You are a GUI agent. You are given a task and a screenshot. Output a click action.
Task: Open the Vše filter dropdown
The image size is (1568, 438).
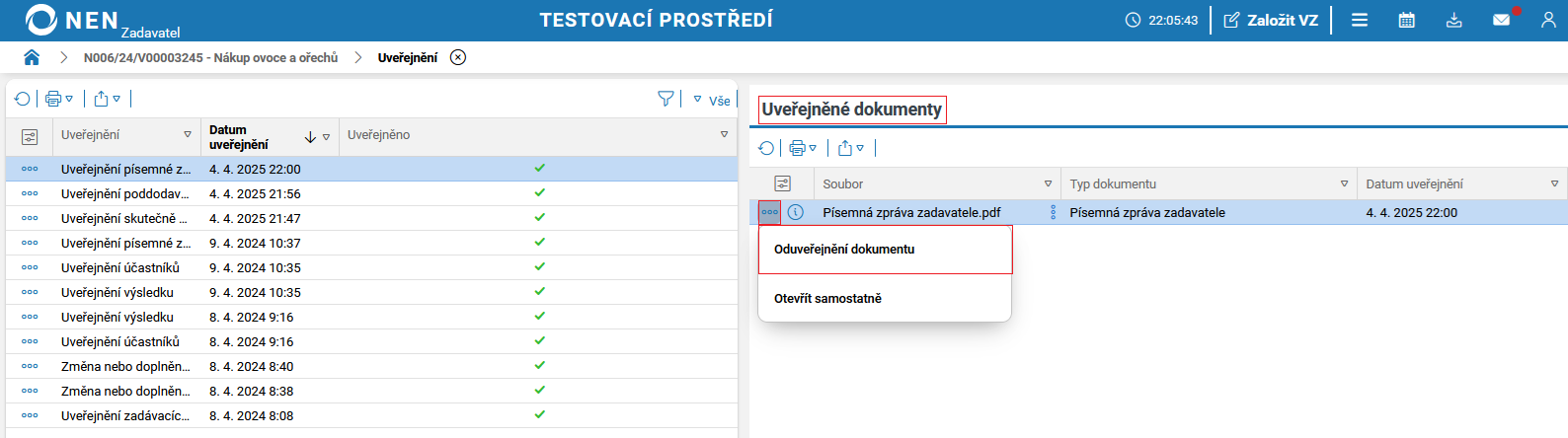coord(713,100)
